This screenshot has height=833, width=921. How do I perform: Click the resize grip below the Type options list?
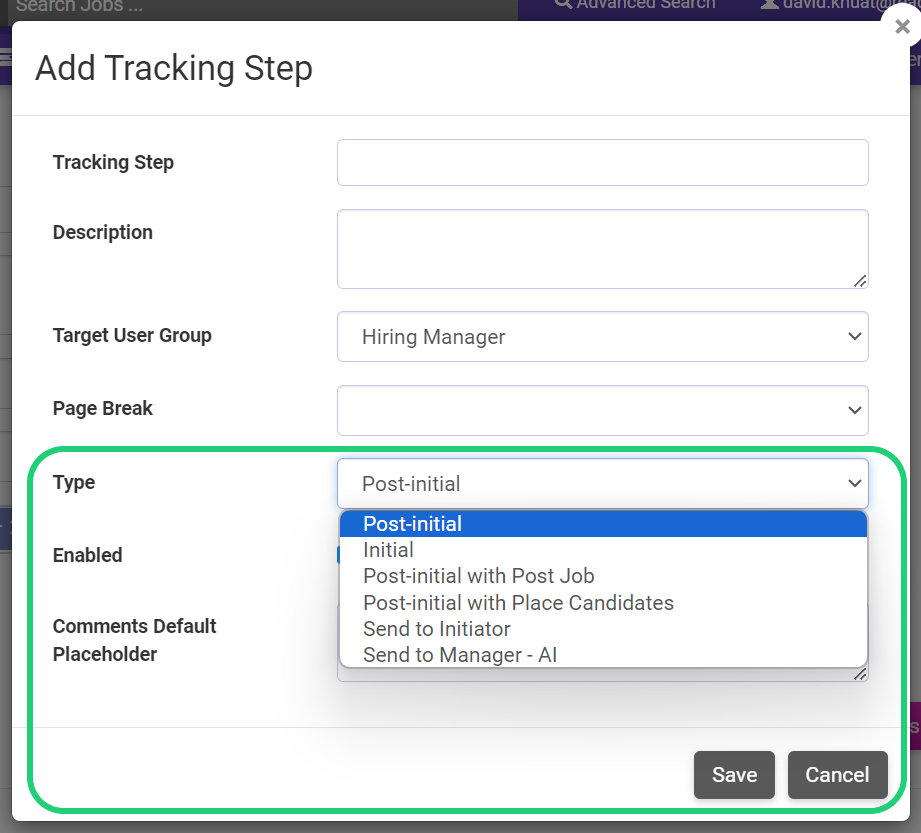point(860,674)
